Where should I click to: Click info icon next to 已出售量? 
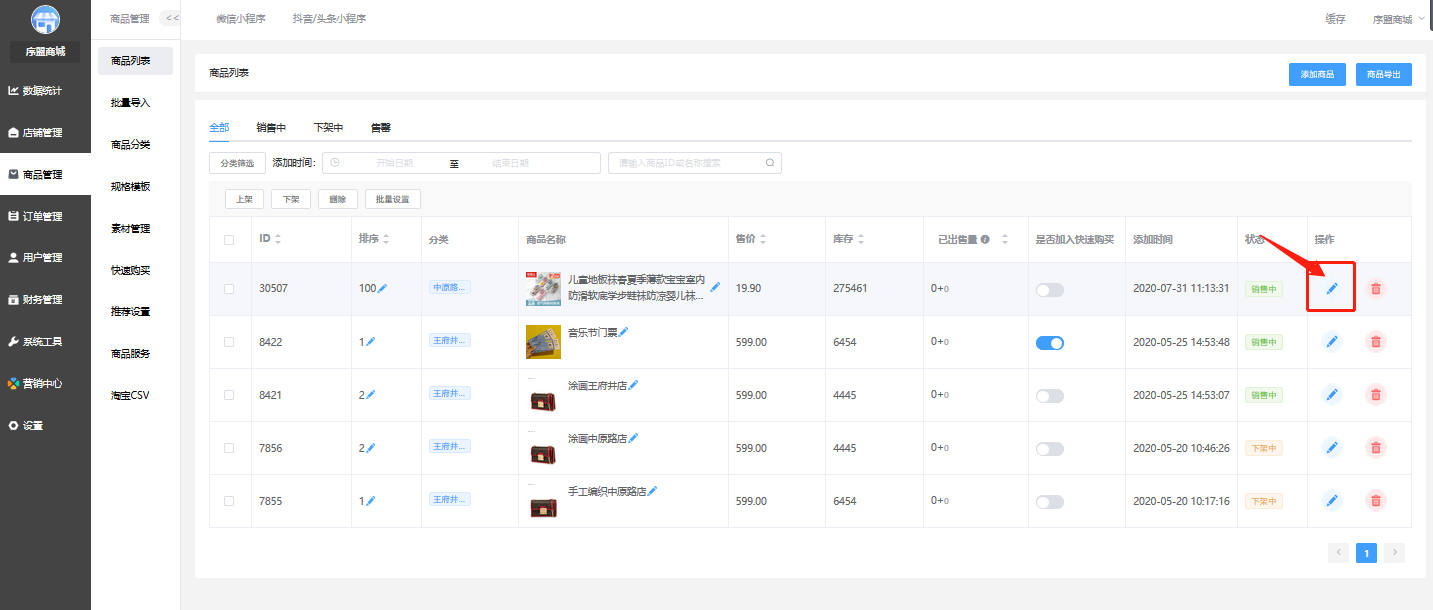click(x=985, y=240)
